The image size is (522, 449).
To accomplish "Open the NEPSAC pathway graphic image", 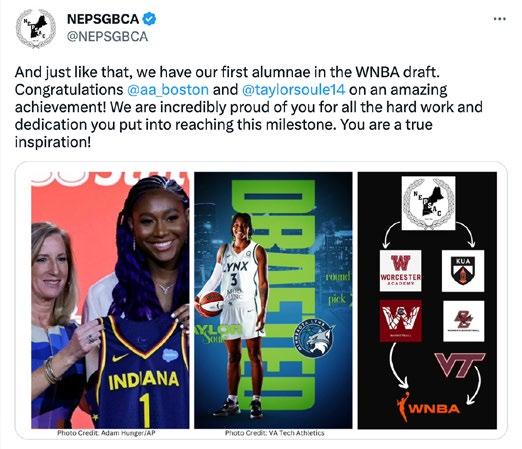I will 427,300.
